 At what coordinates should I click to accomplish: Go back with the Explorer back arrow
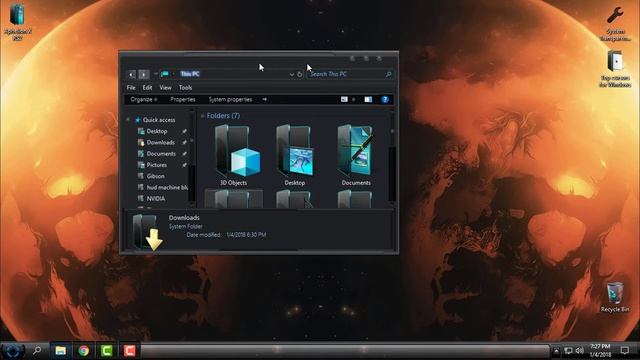(x=131, y=74)
